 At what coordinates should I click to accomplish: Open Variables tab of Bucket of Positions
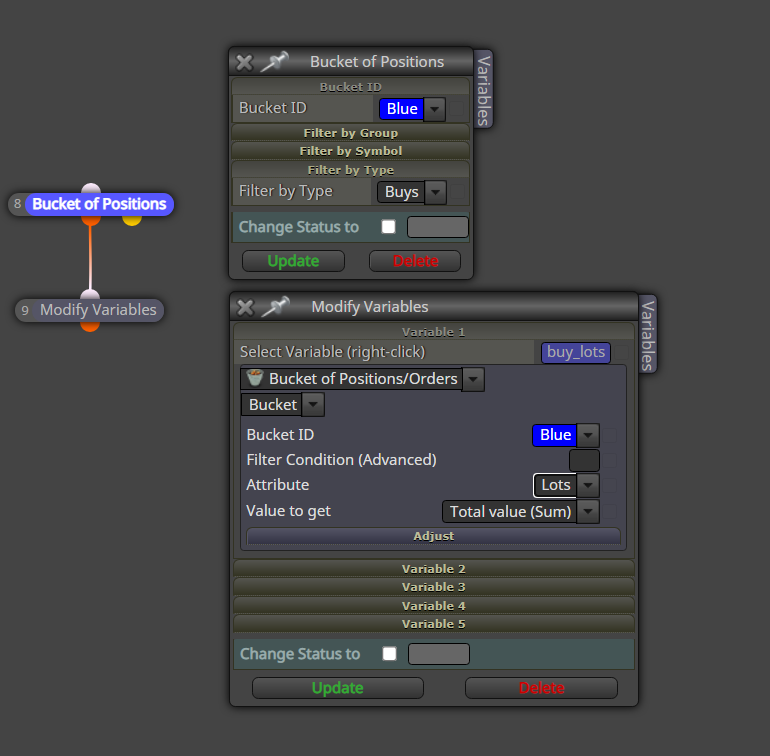(484, 89)
